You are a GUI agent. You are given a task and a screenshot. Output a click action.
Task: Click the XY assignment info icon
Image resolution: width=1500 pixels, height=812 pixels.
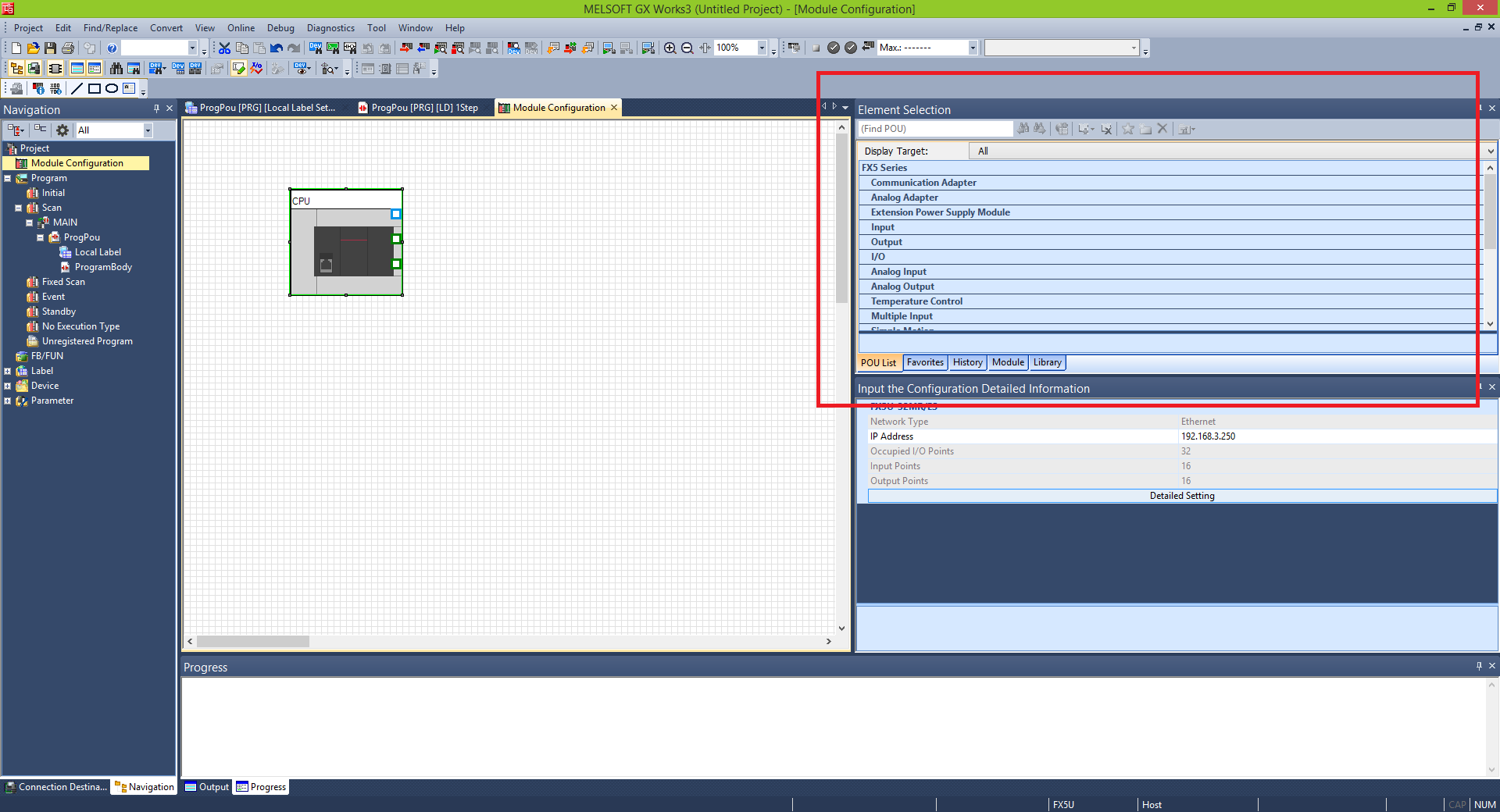[55, 88]
